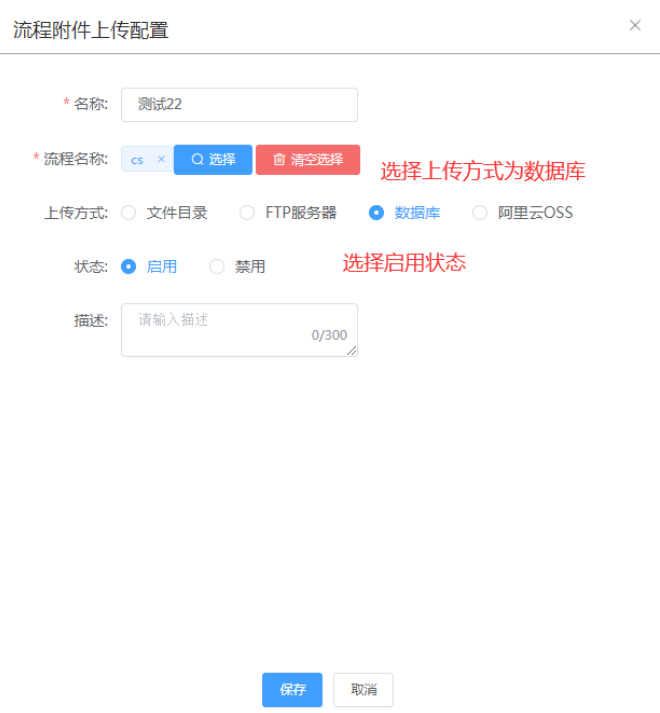Remove the cs tag using its x icon

click(x=161, y=159)
